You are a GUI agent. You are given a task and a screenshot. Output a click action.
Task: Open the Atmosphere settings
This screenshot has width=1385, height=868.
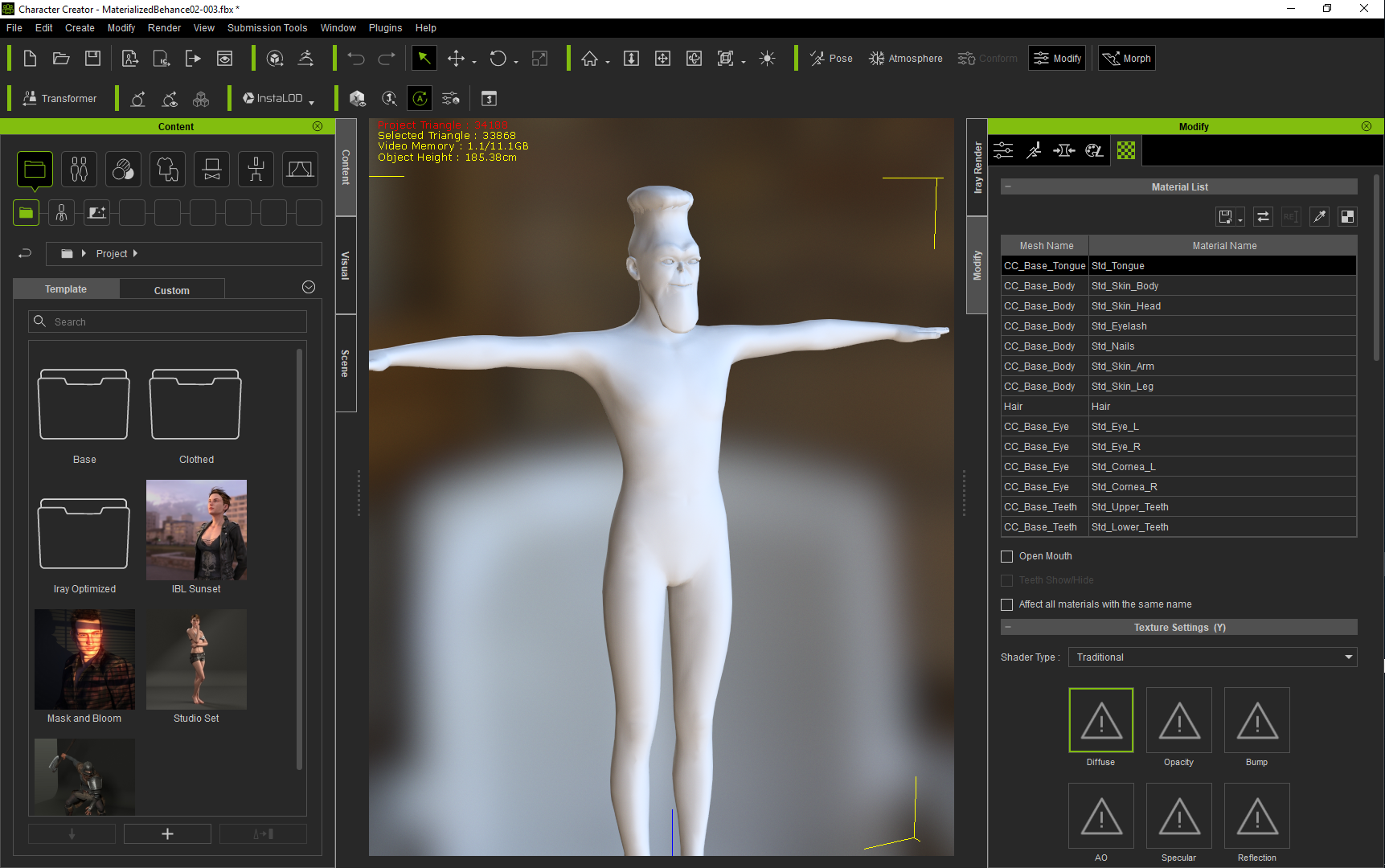pos(905,59)
